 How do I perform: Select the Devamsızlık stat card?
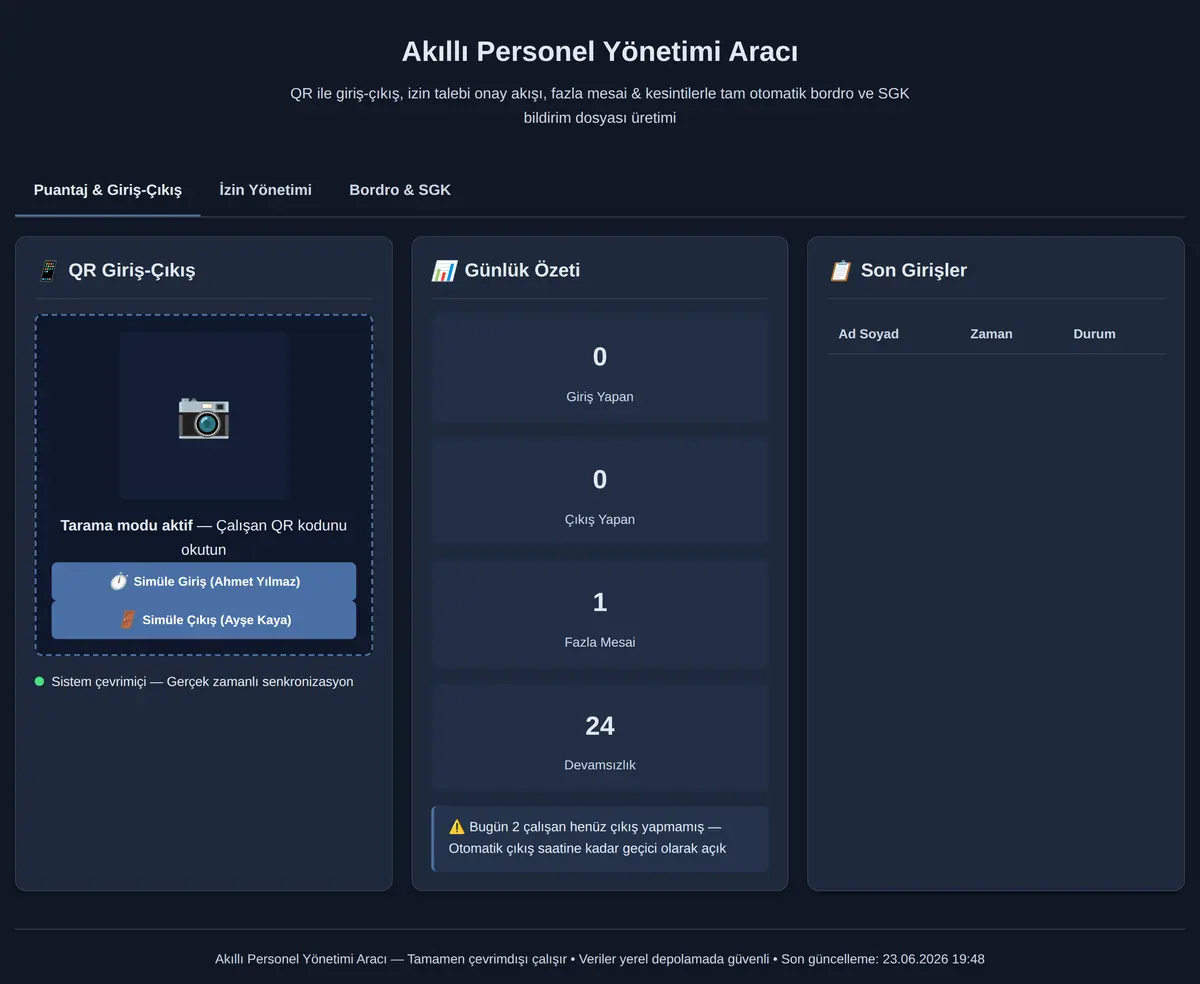tap(600, 736)
